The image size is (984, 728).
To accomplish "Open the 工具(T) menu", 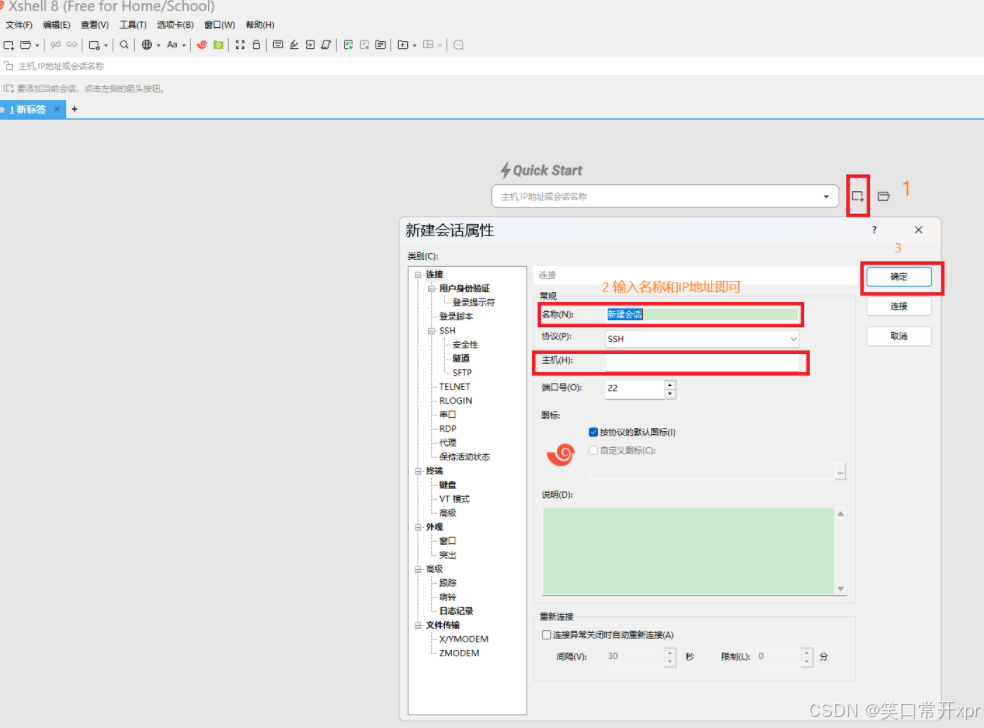I will tap(133, 25).
